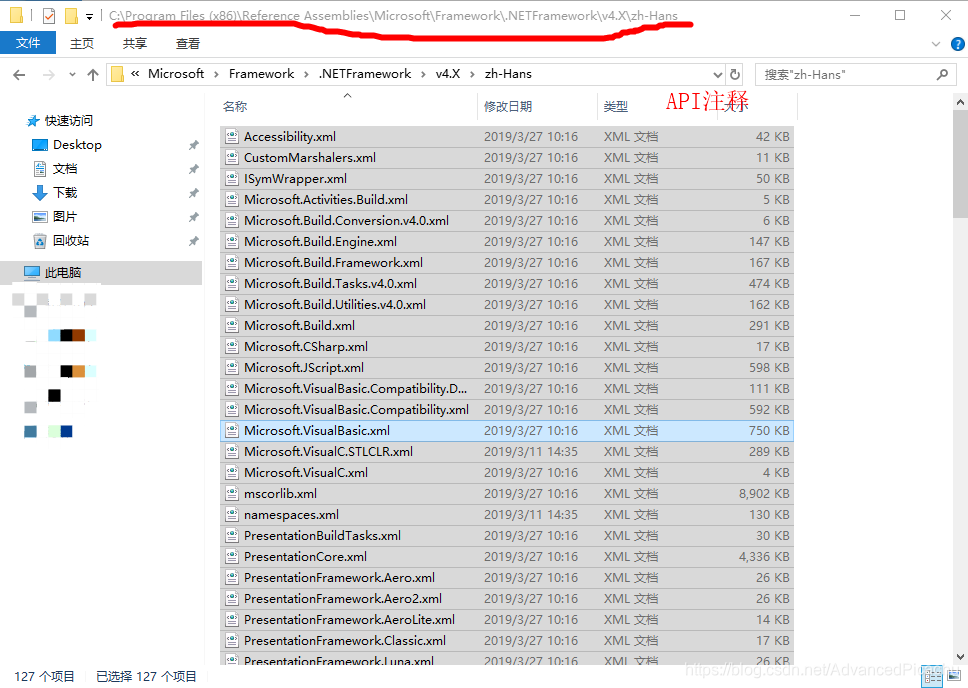Go up one folder level
968x688 pixels.
(93, 75)
